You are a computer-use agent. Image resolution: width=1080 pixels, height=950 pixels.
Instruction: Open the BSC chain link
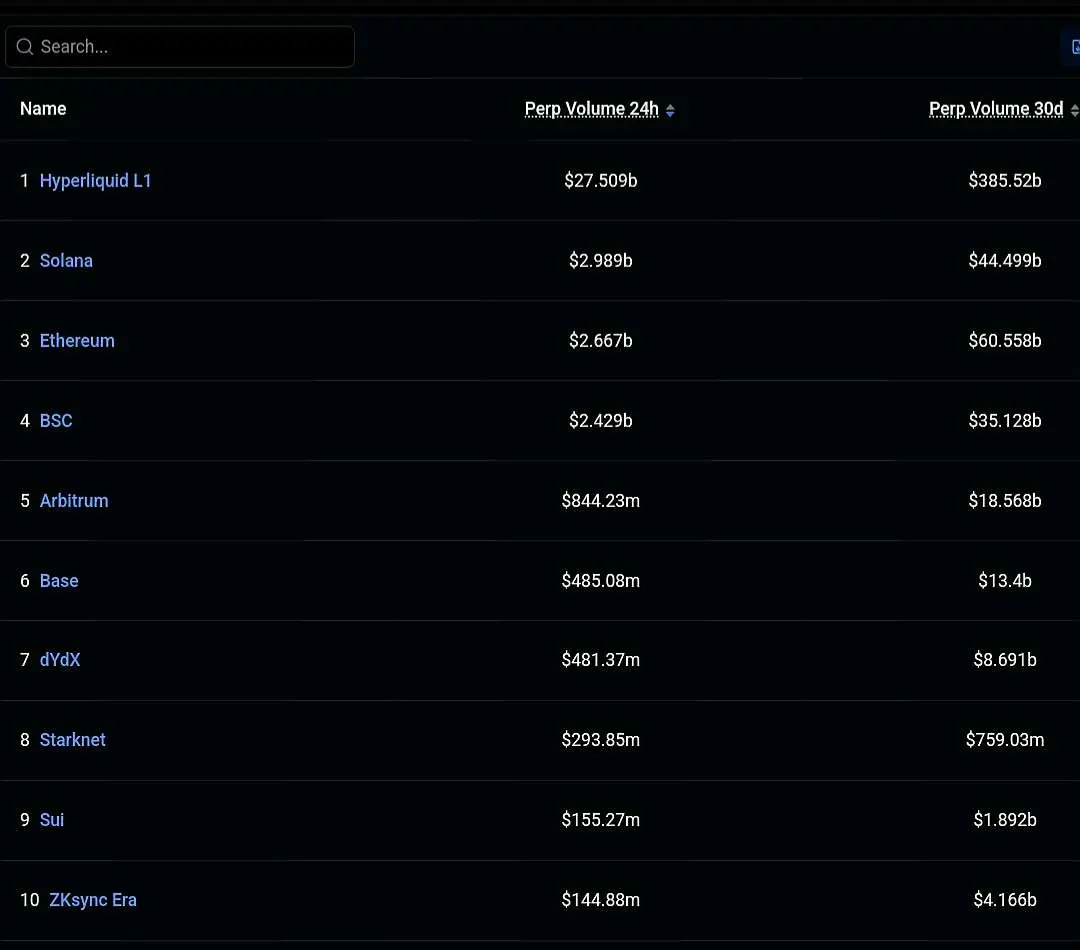(x=56, y=420)
